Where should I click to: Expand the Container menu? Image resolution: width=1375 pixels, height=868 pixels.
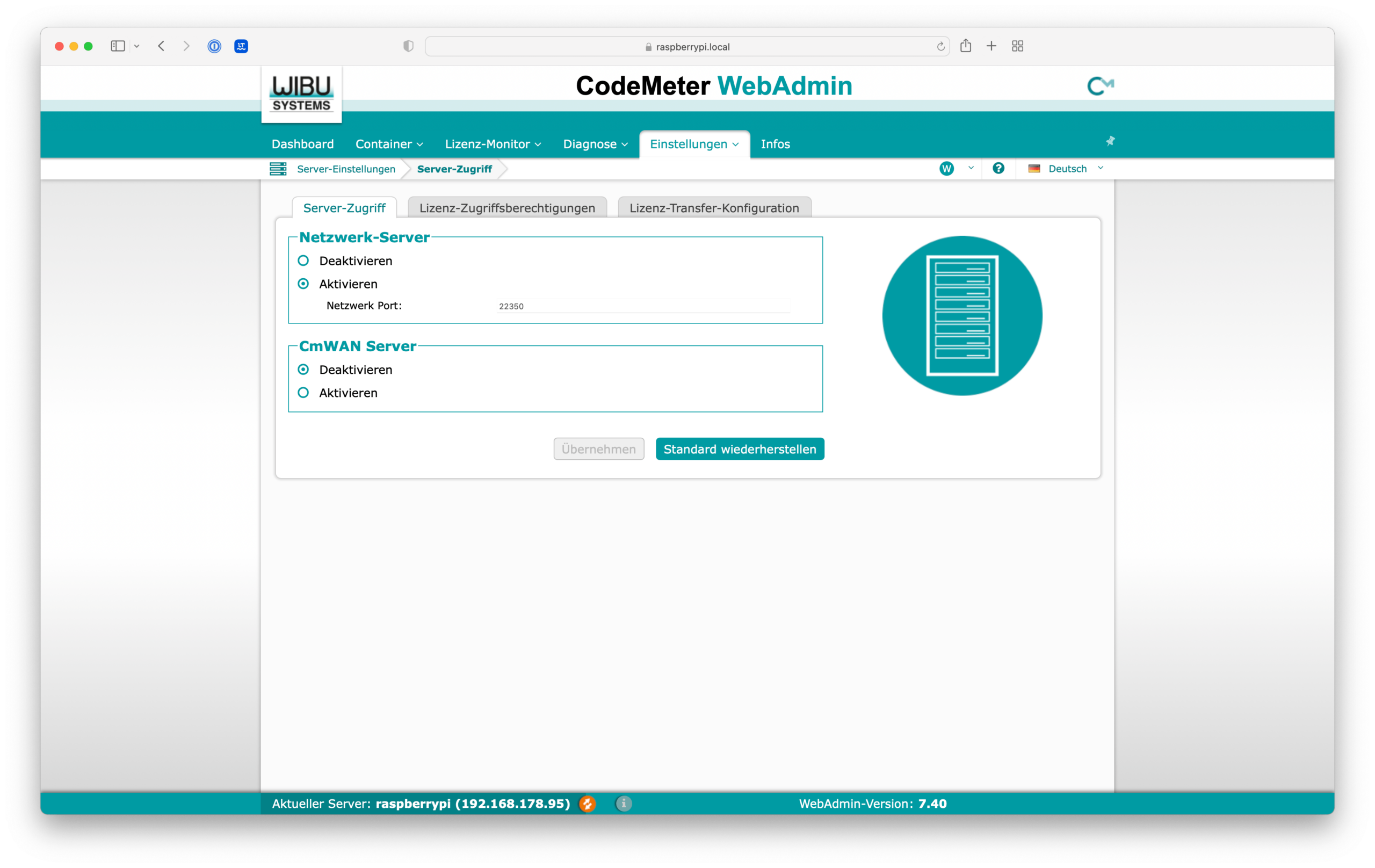(389, 144)
